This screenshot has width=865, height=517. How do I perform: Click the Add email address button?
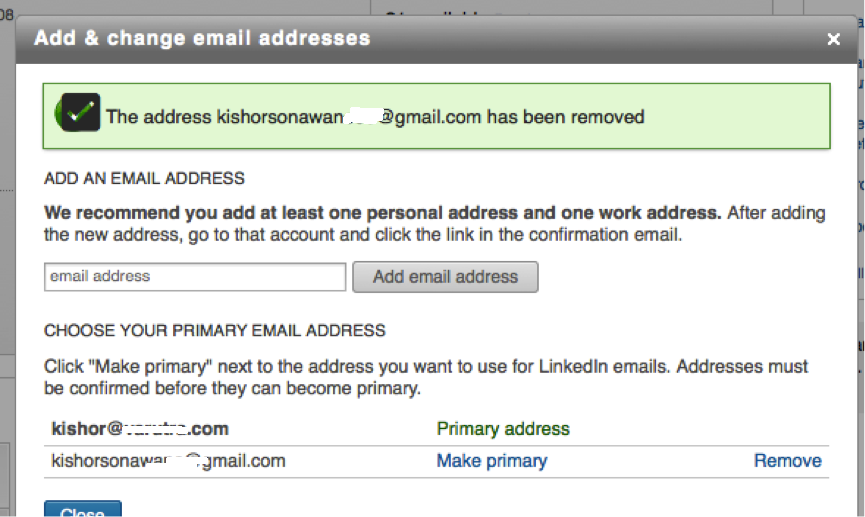[445, 276]
